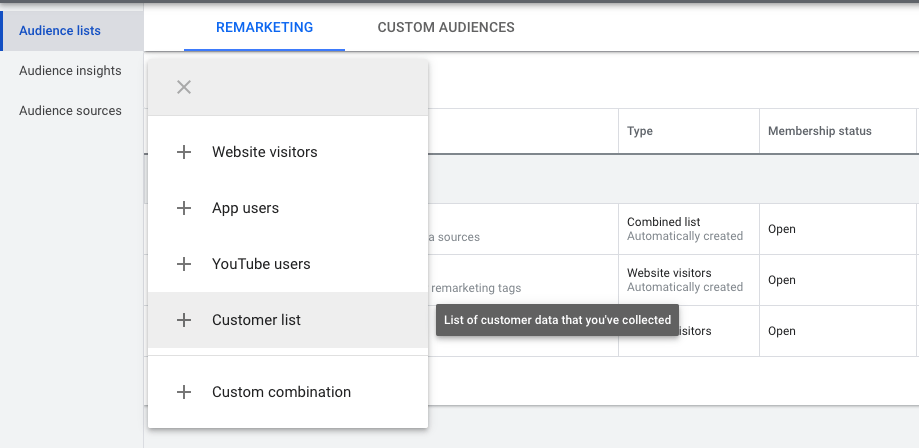Select Website visitors menu option
Viewport: 919px width, 448px height.
264,152
